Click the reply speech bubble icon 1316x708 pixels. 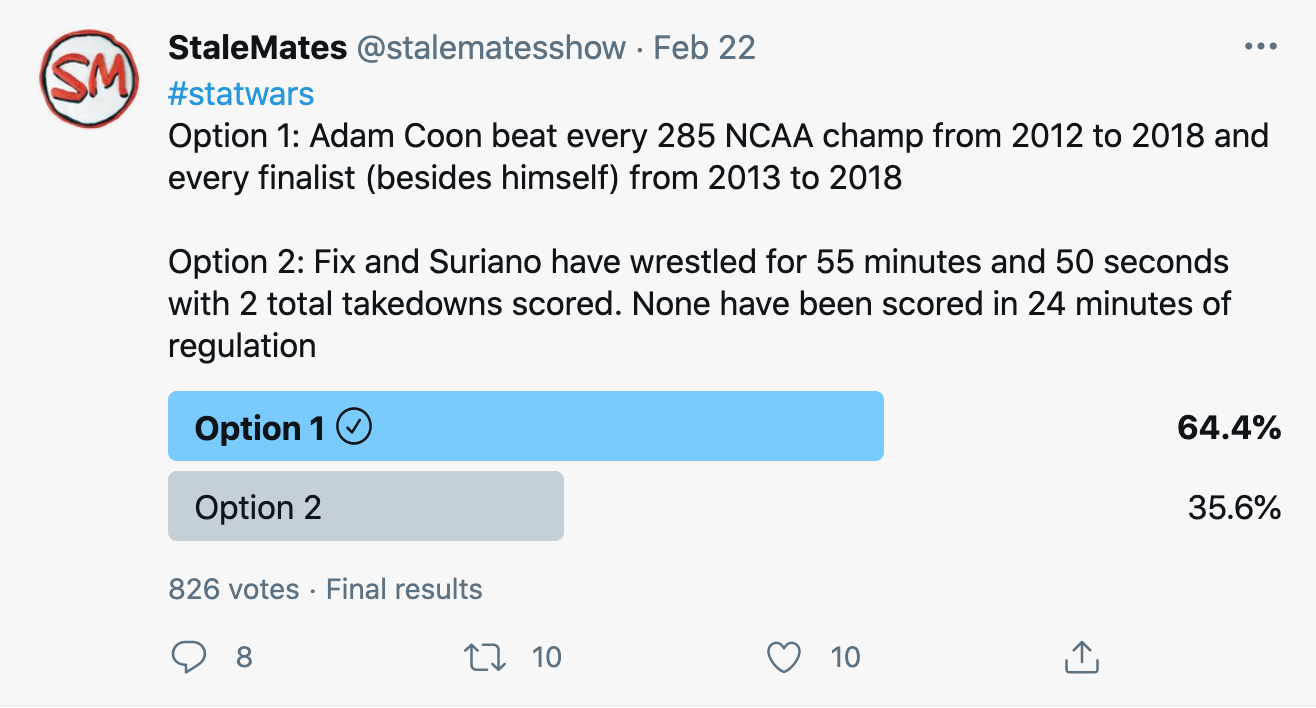(189, 657)
